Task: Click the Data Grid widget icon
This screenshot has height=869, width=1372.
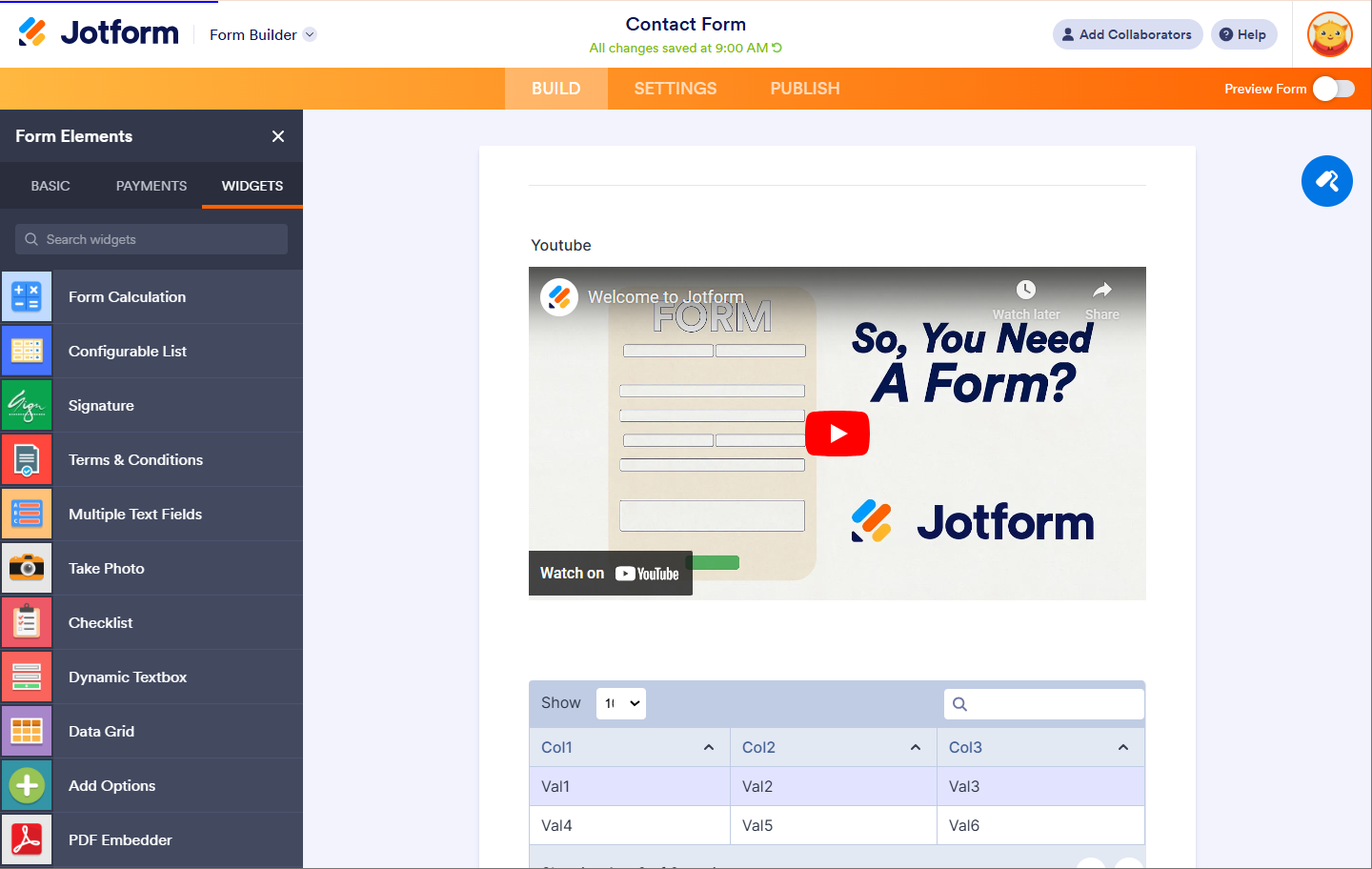Action: pyautogui.click(x=27, y=731)
